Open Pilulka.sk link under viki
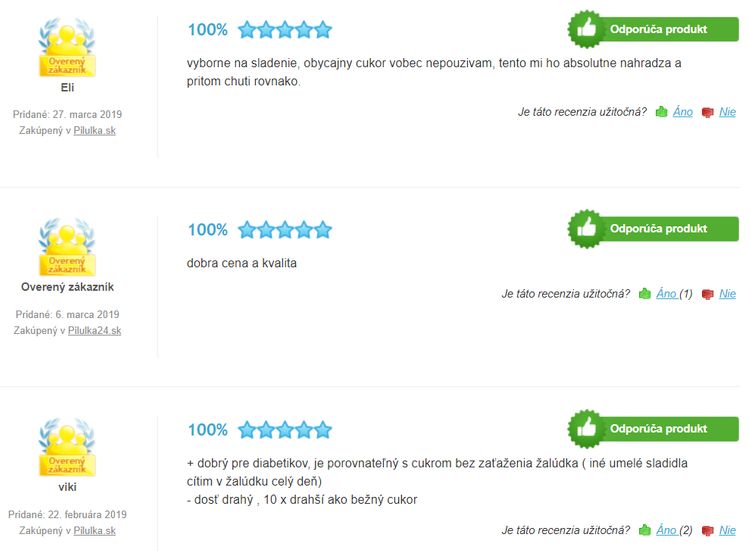 click(94, 530)
